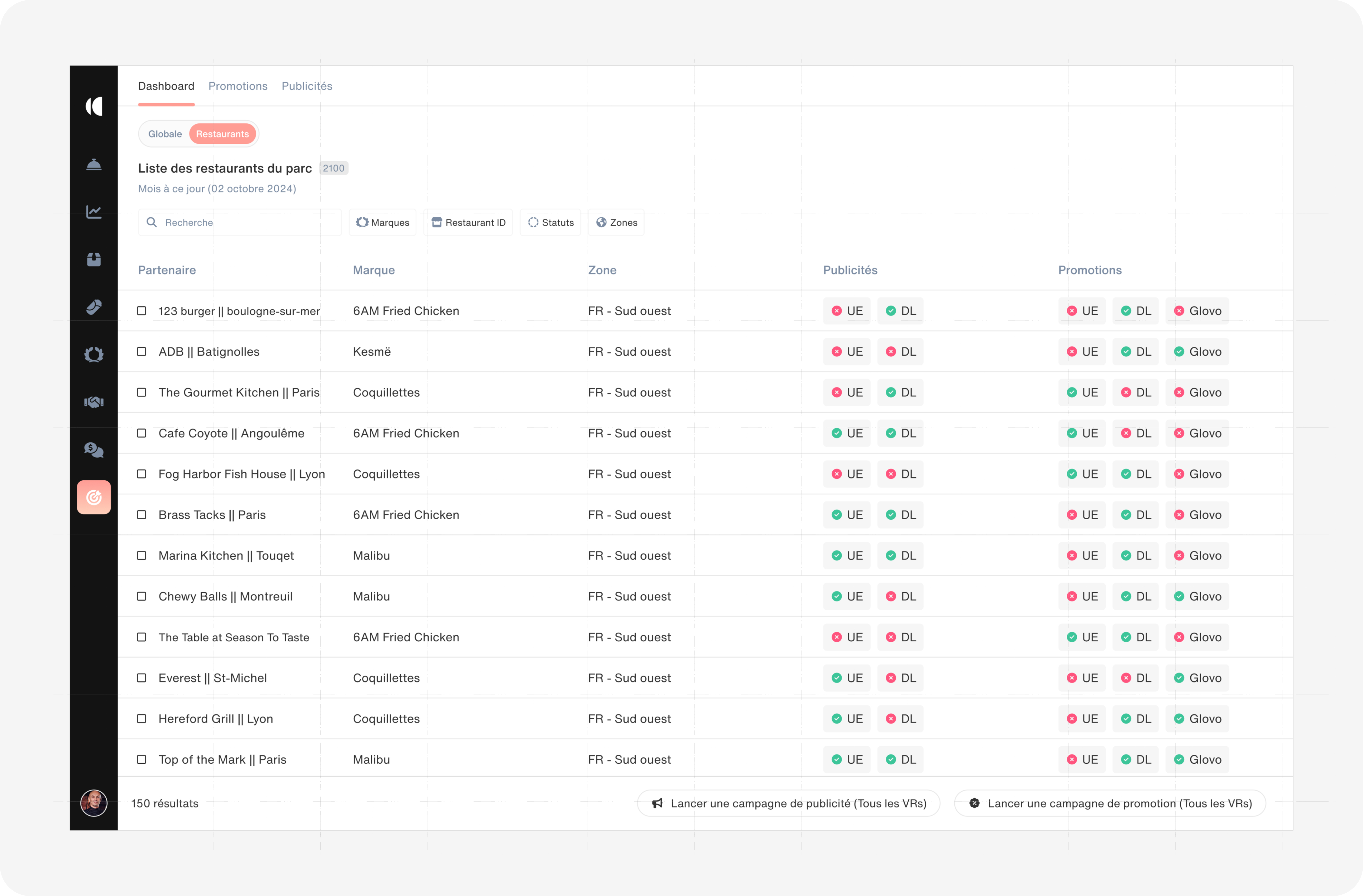
Task: Switch to the Promotions tab
Action: tap(238, 86)
